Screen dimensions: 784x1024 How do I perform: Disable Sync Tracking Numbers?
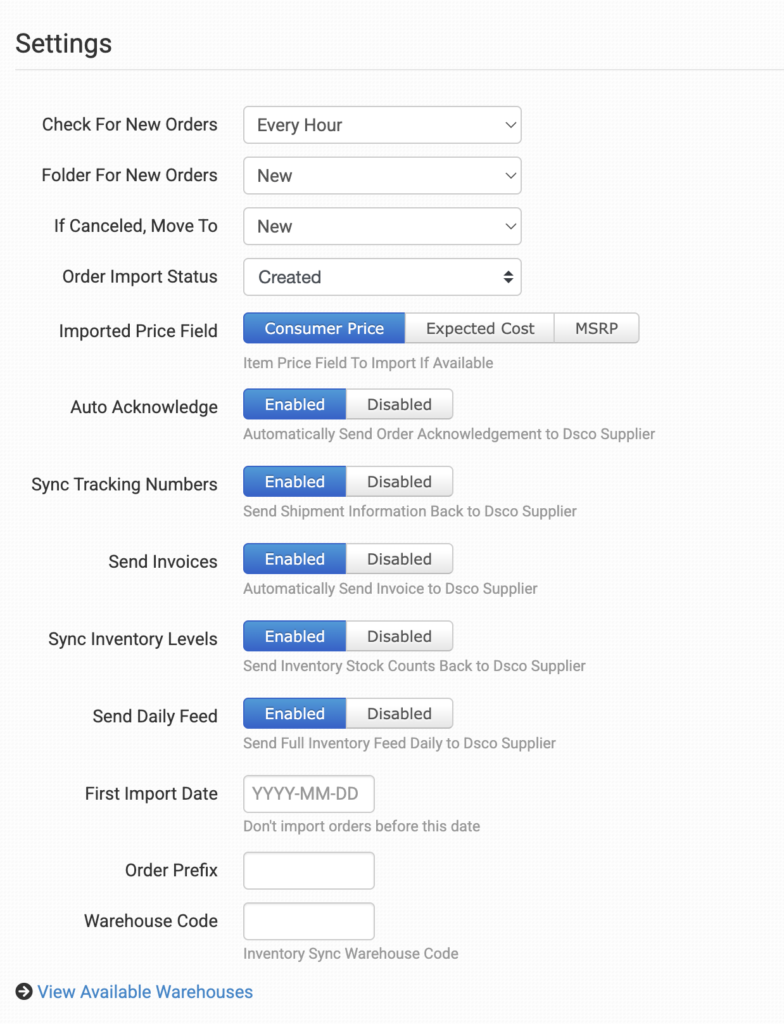click(399, 482)
